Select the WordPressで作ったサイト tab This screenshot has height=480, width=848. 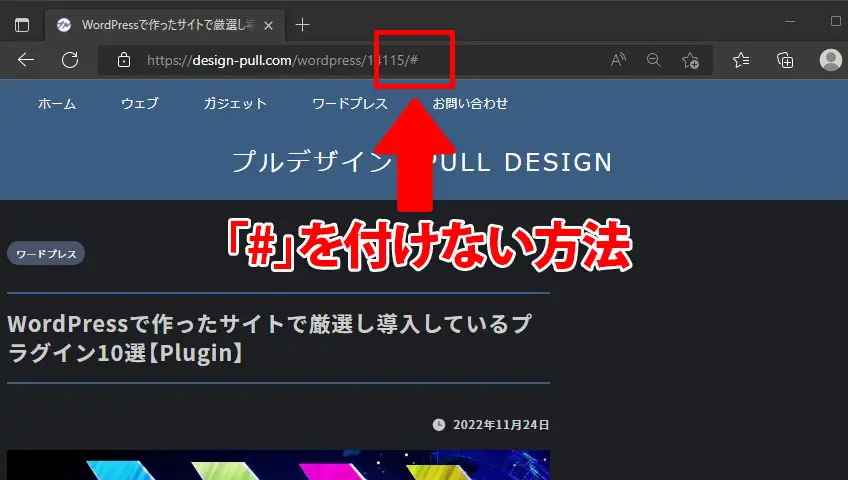pyautogui.click(x=165, y=25)
